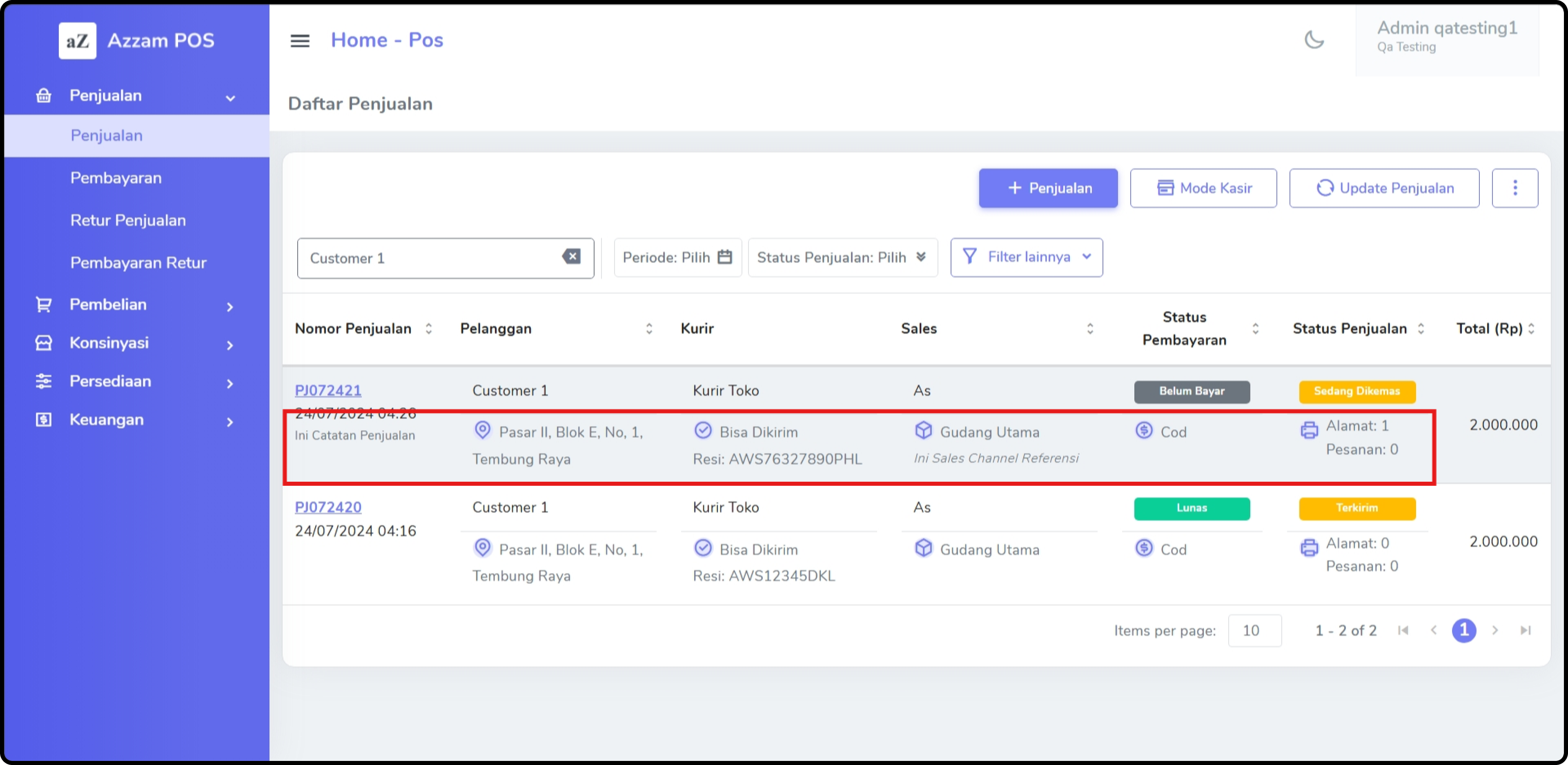Open sale link PJ072421

point(327,390)
